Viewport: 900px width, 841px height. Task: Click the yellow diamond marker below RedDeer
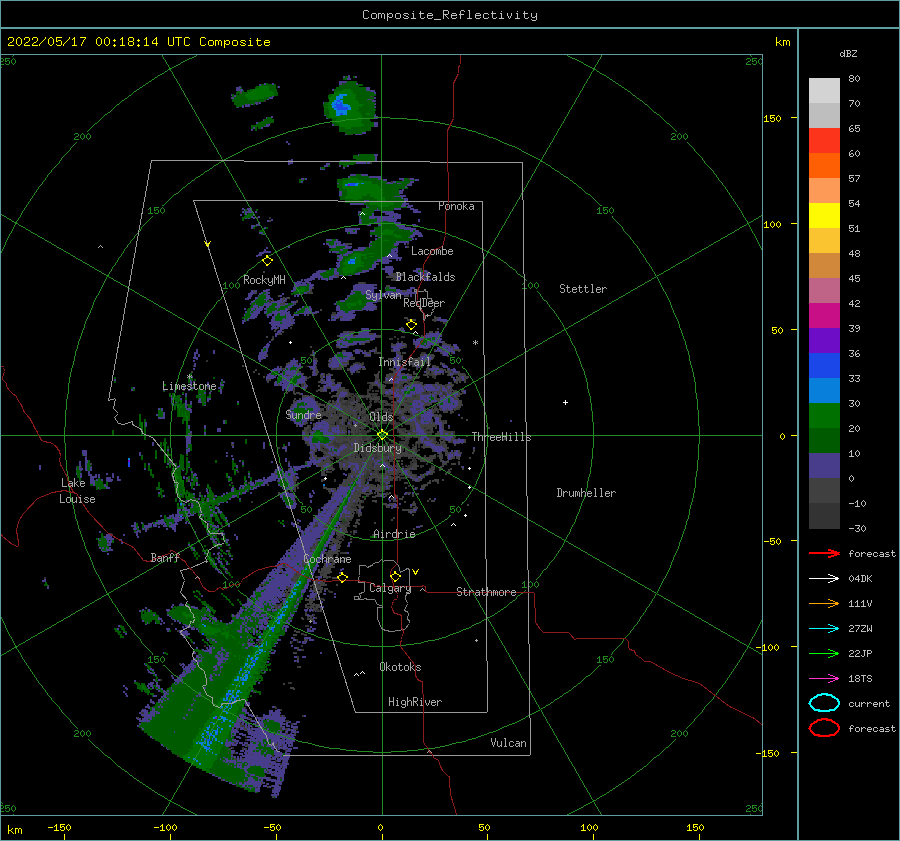coord(411,325)
